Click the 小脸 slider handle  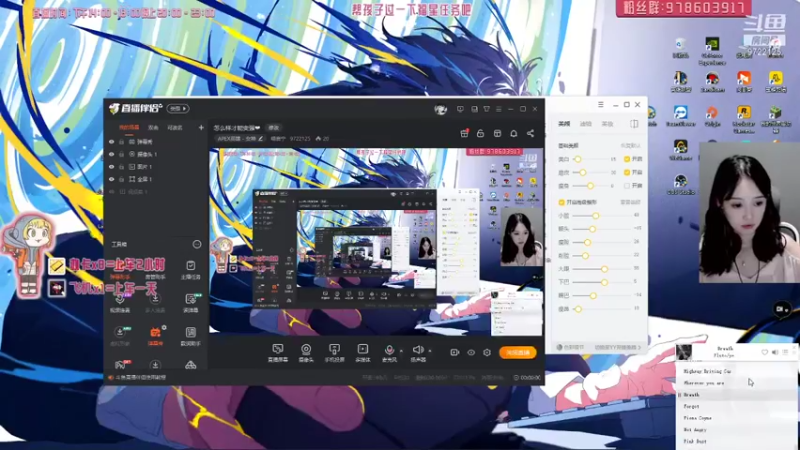pyautogui.click(x=595, y=216)
